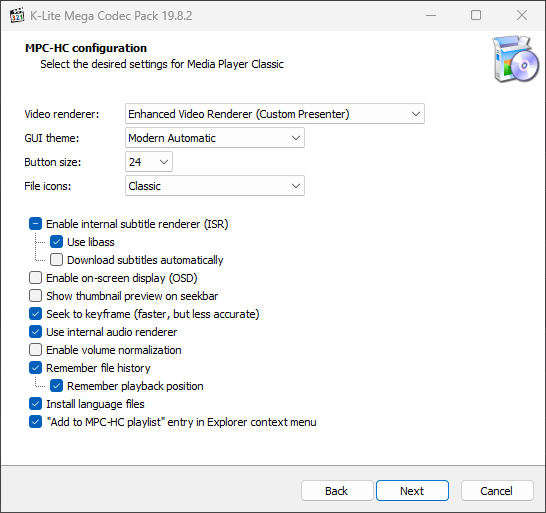This screenshot has height=513, width=546.
Task: Maximize the installer window
Action: click(x=476, y=15)
